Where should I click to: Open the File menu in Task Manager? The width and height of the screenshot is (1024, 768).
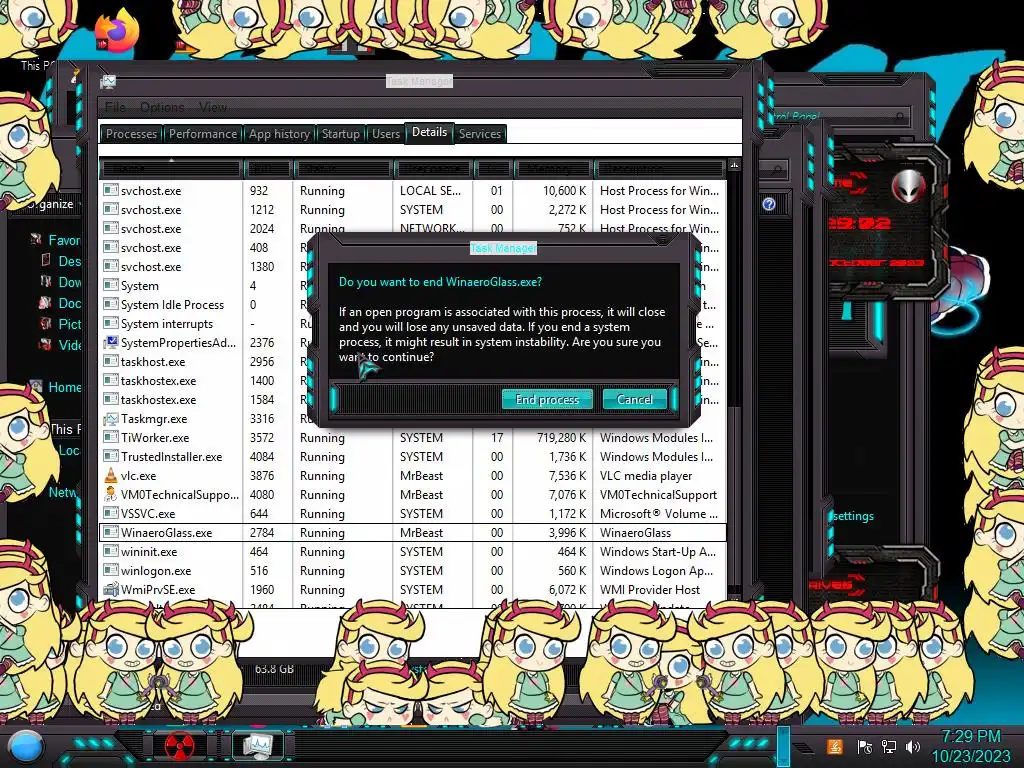(x=115, y=107)
